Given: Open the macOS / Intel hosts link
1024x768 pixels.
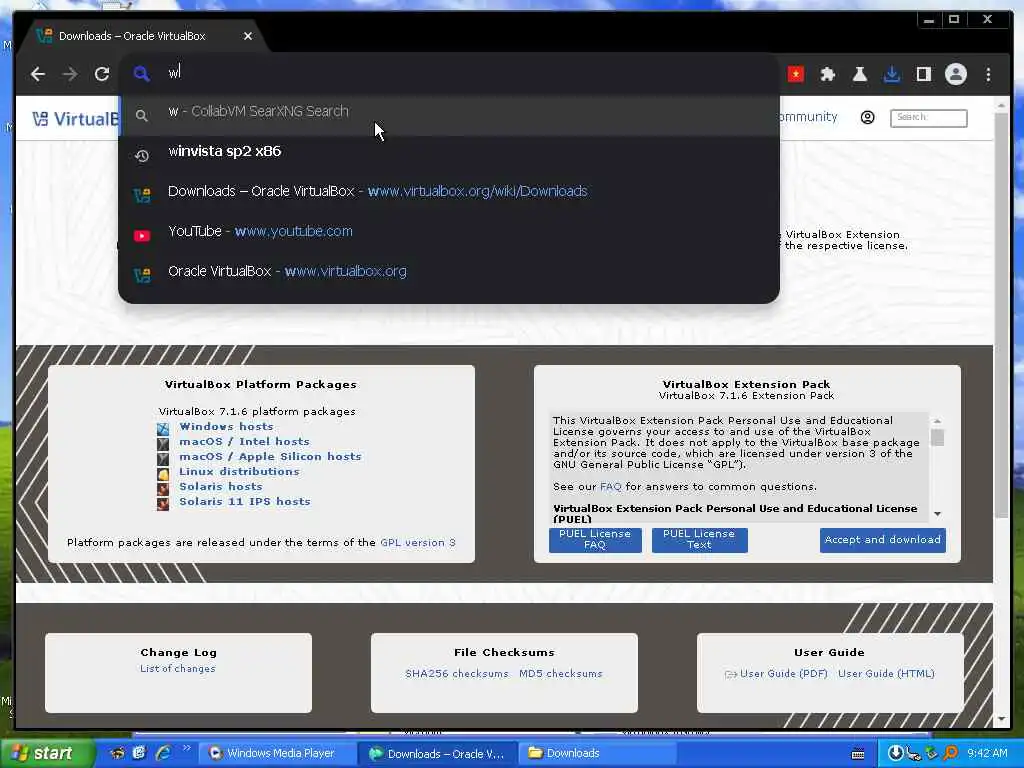Looking at the screenshot, I should [x=244, y=441].
